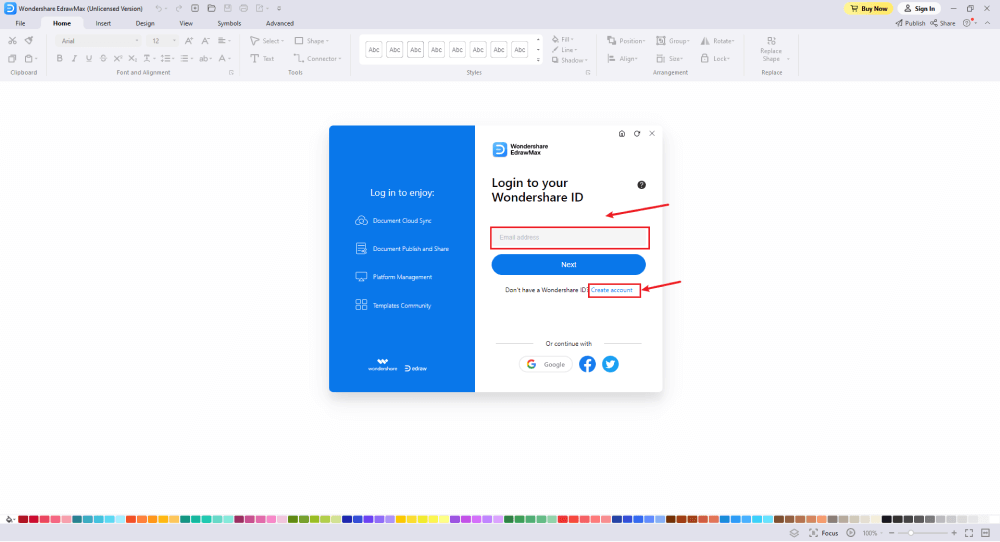
Task: Open the File menu
Action: [x=20, y=23]
